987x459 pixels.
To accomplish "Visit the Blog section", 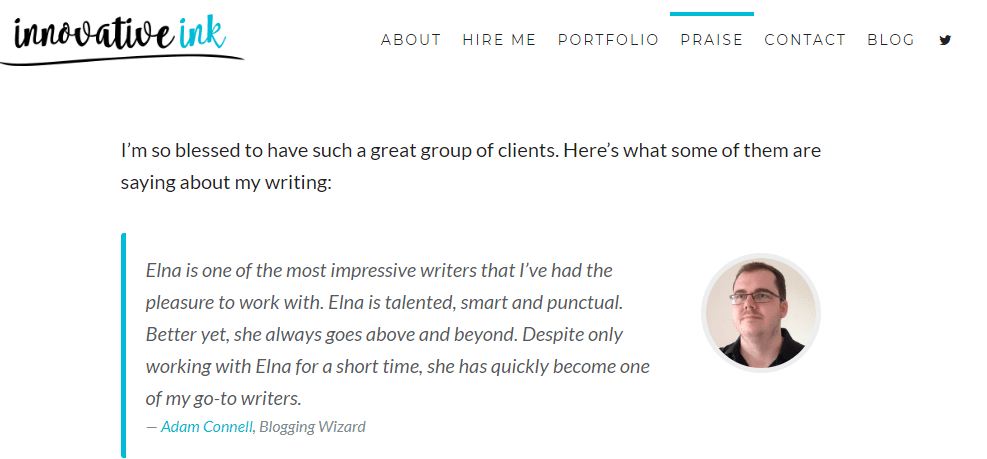I will click(x=891, y=40).
